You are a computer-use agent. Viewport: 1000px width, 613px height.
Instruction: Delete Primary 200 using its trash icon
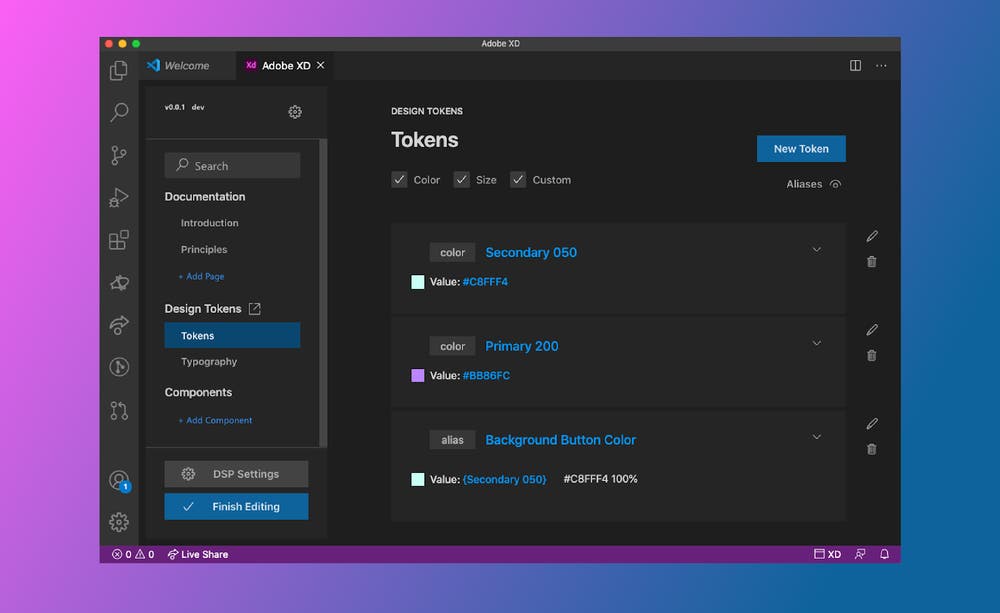click(871, 355)
